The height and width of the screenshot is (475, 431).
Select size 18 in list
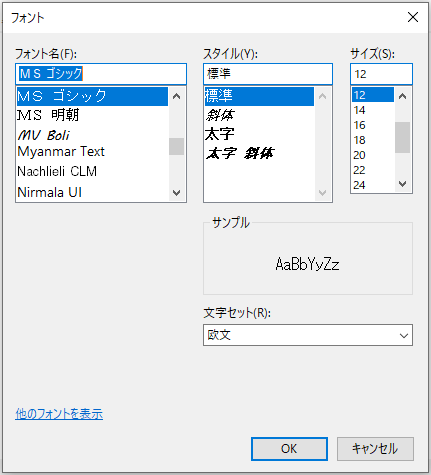click(373, 140)
